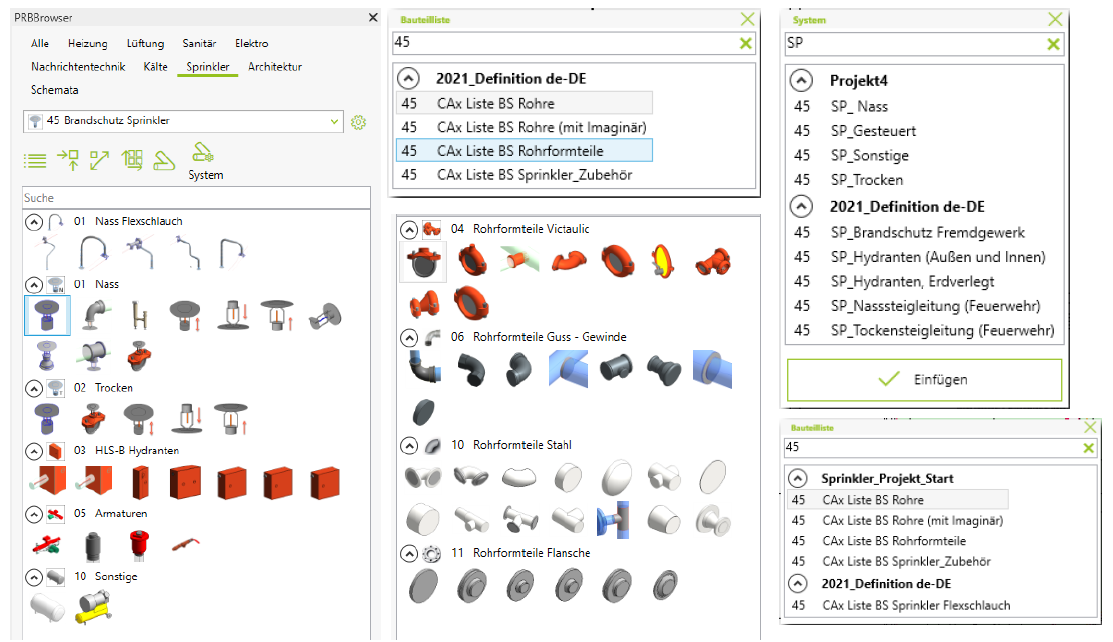
Task: Select the black Guss-Gewinde end cap
Action: pos(424,412)
